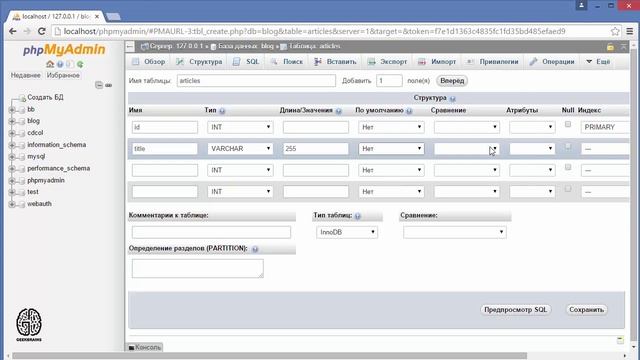Expand the mysql database tree node
This screenshot has width=640, height=360.
[x=12, y=157]
